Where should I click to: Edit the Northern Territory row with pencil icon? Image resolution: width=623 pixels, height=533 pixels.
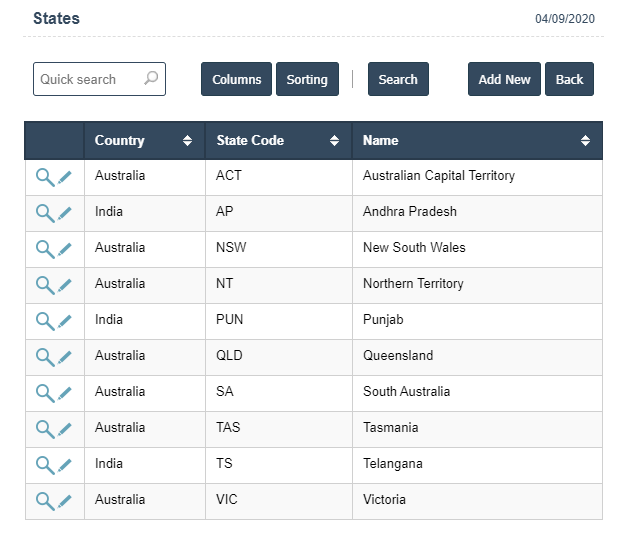(x=65, y=285)
